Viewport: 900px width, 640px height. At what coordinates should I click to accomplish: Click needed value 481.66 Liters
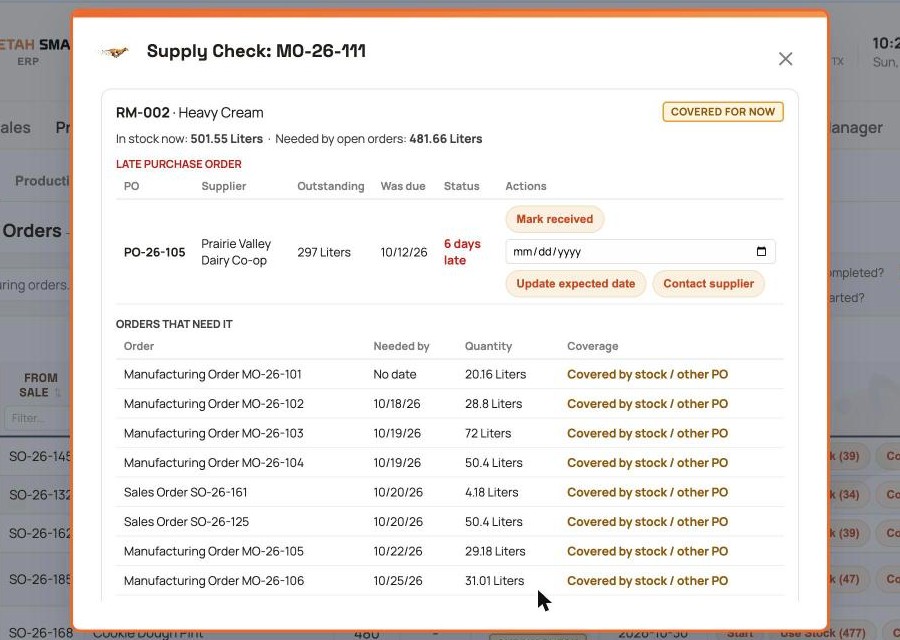pyautogui.click(x=445, y=139)
